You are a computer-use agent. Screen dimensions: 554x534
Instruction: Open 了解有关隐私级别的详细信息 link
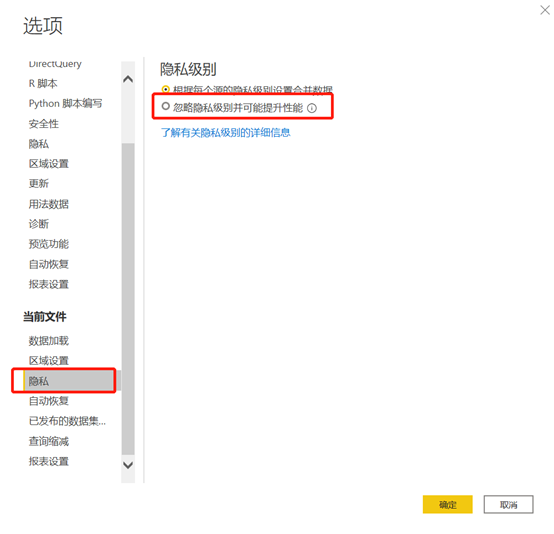click(226, 133)
